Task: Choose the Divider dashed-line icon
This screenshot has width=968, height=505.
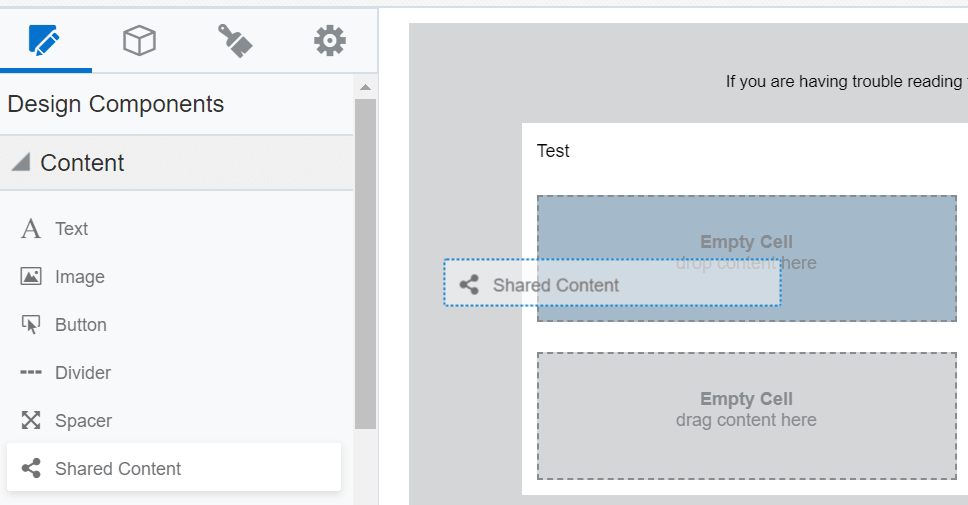Action: coord(31,373)
